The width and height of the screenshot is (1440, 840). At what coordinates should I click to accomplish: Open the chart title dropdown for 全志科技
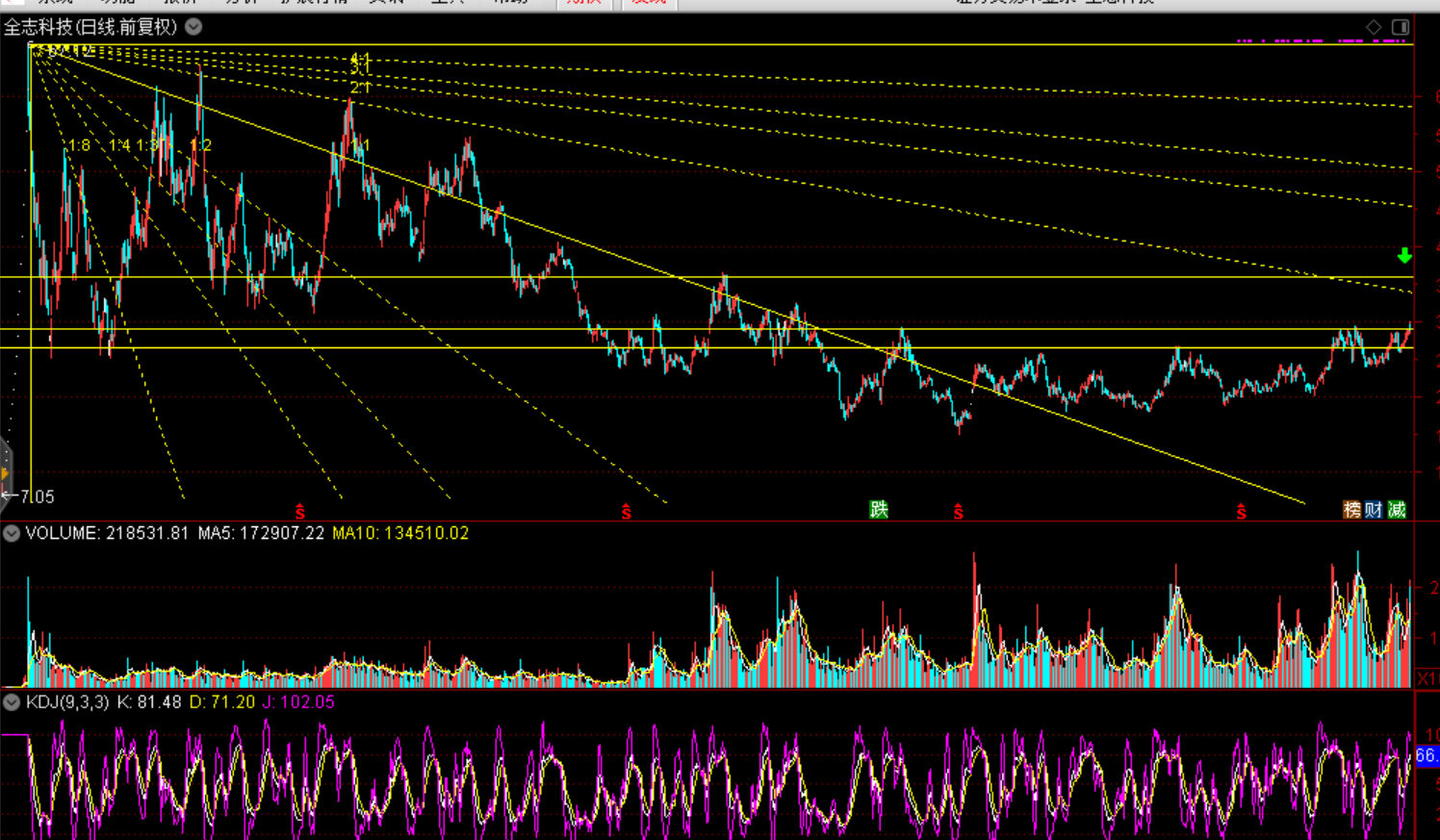coord(193,27)
